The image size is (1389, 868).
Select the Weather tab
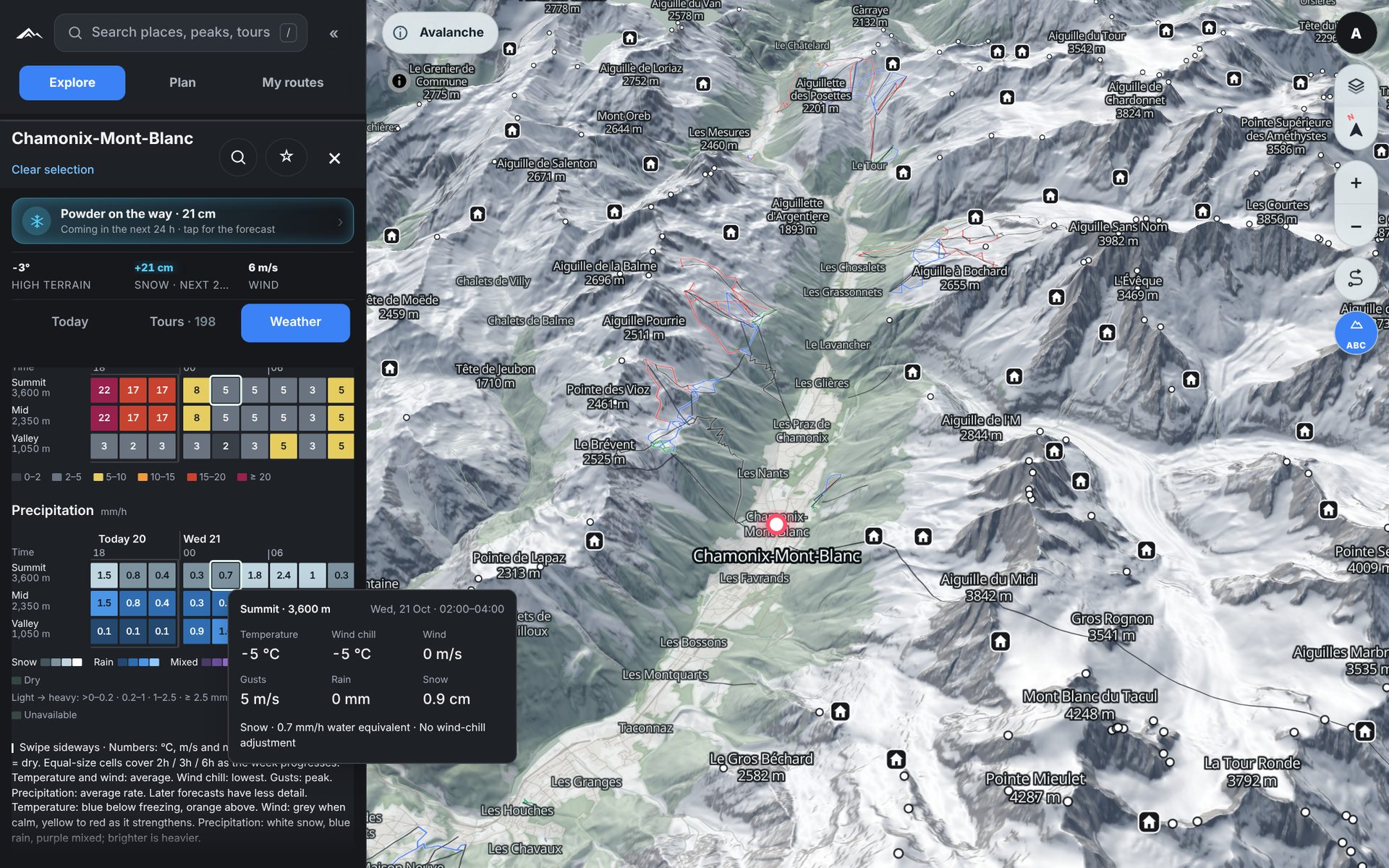pos(295,322)
